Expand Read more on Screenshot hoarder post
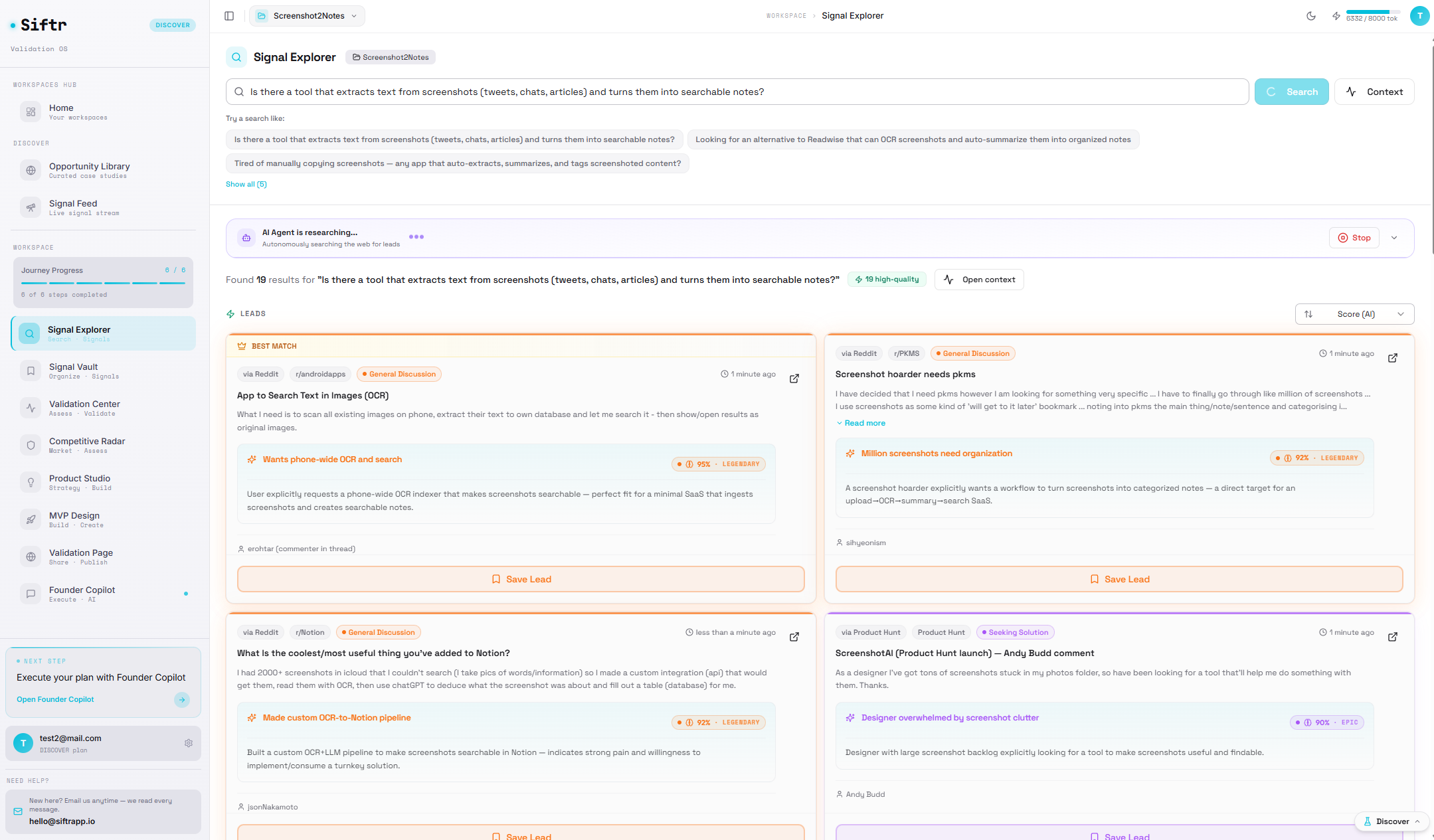This screenshot has height=840, width=1434. tap(861, 423)
